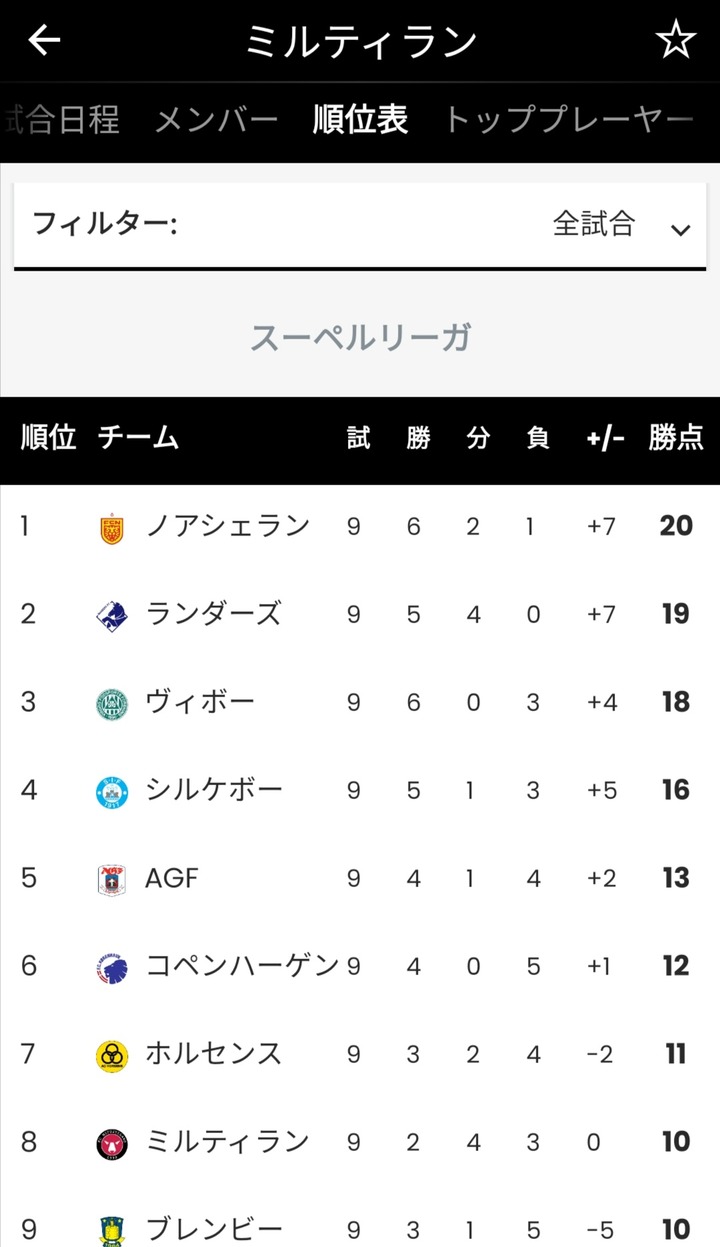Open the 試合日程 tab

pyautogui.click(x=62, y=121)
